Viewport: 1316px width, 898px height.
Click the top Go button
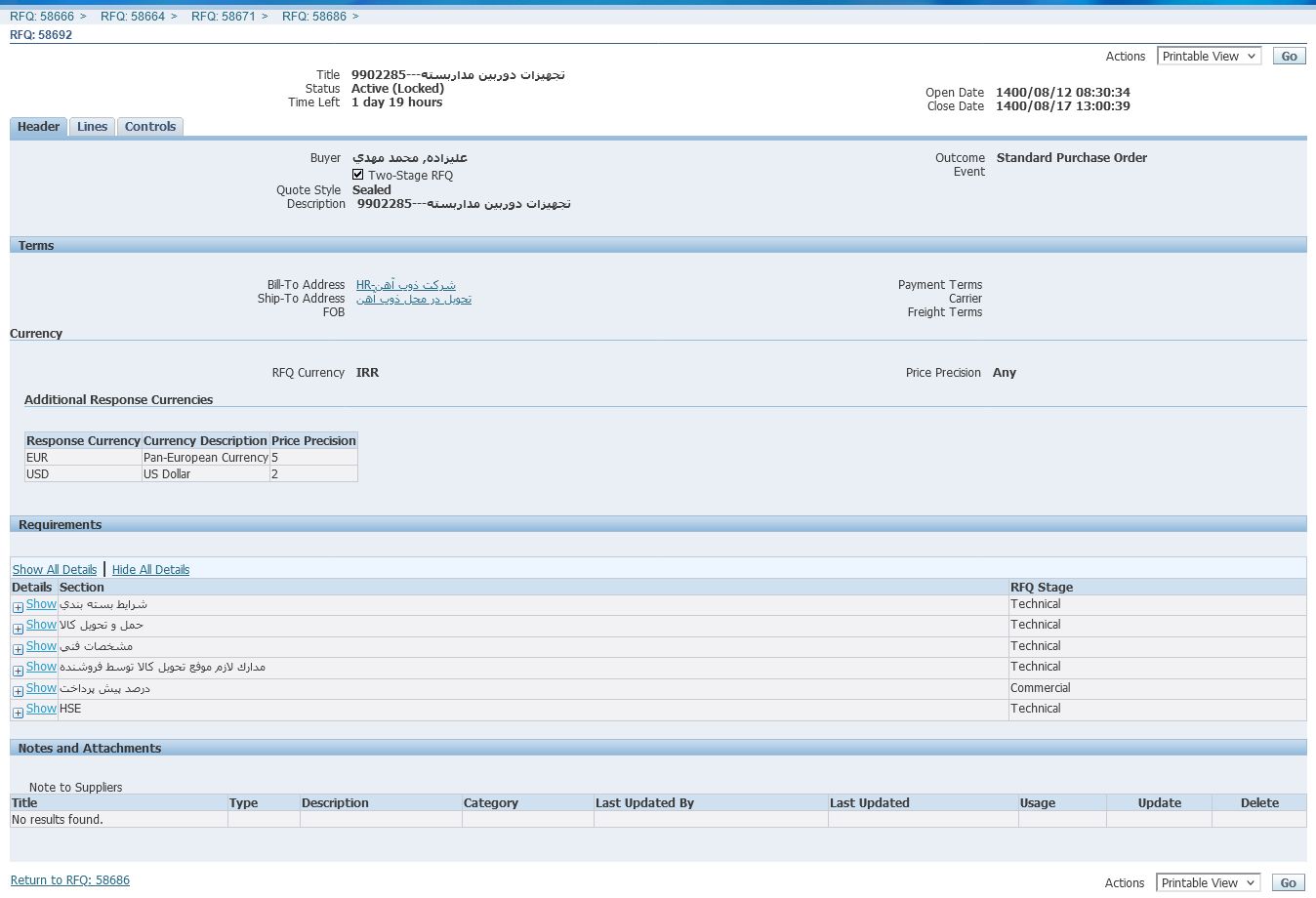point(1289,57)
